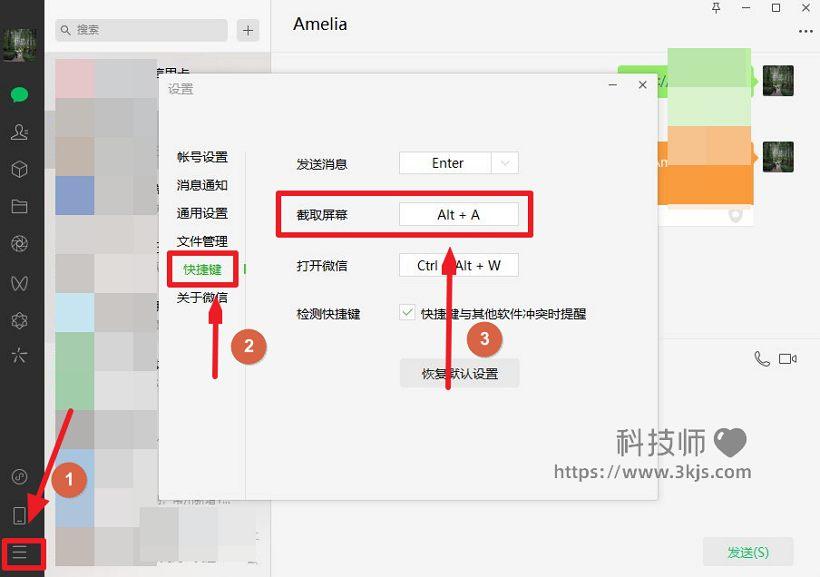Click the 恢复默认设置 button
Image resolution: width=820 pixels, height=577 pixels.
coord(459,374)
